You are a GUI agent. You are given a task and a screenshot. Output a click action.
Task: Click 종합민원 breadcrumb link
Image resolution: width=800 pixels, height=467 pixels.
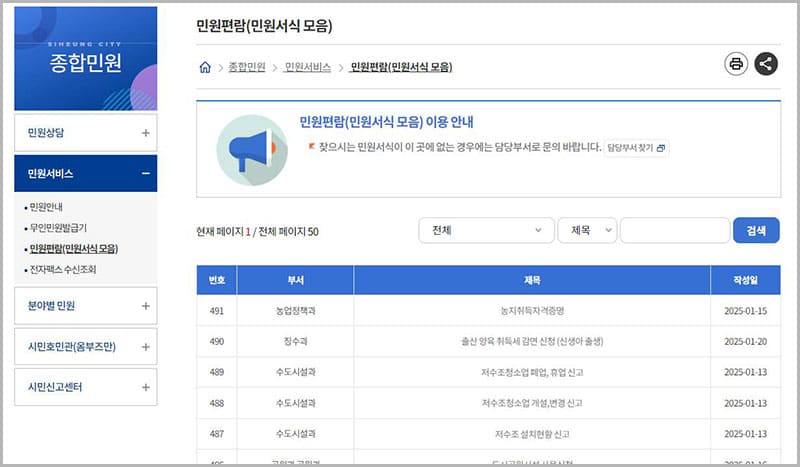tap(247, 68)
